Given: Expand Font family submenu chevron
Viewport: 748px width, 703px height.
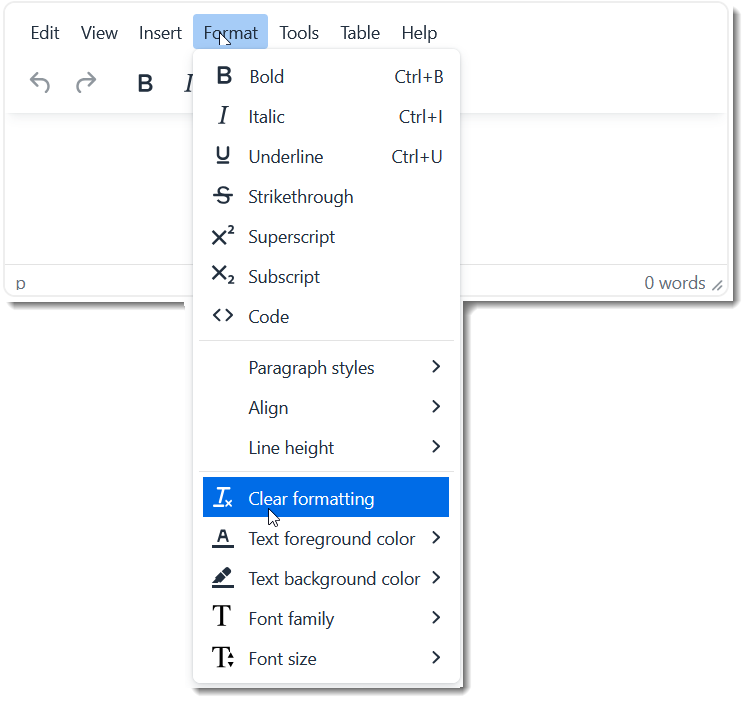Looking at the screenshot, I should (436, 618).
